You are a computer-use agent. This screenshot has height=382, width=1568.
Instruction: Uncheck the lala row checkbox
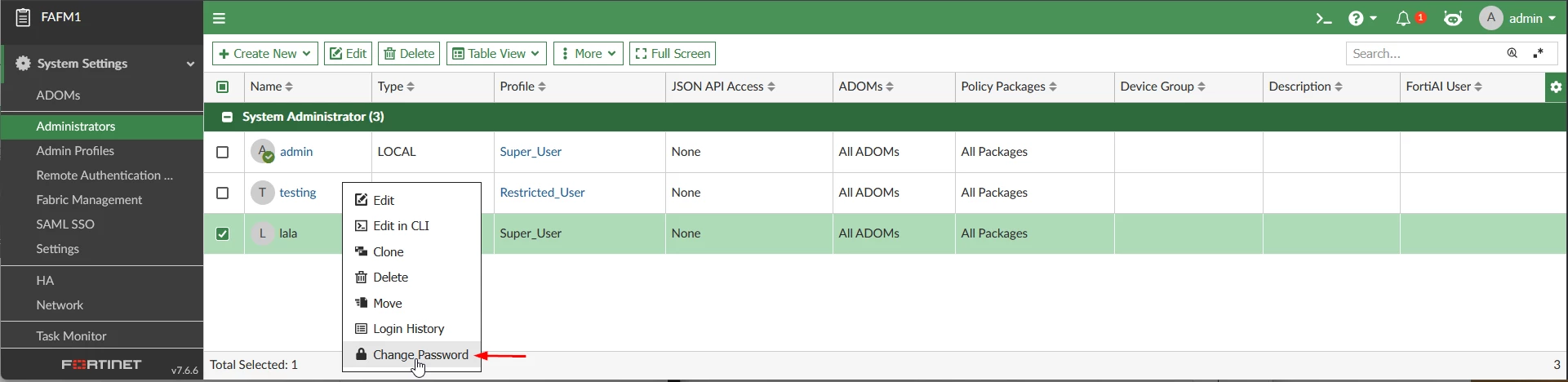[223, 233]
